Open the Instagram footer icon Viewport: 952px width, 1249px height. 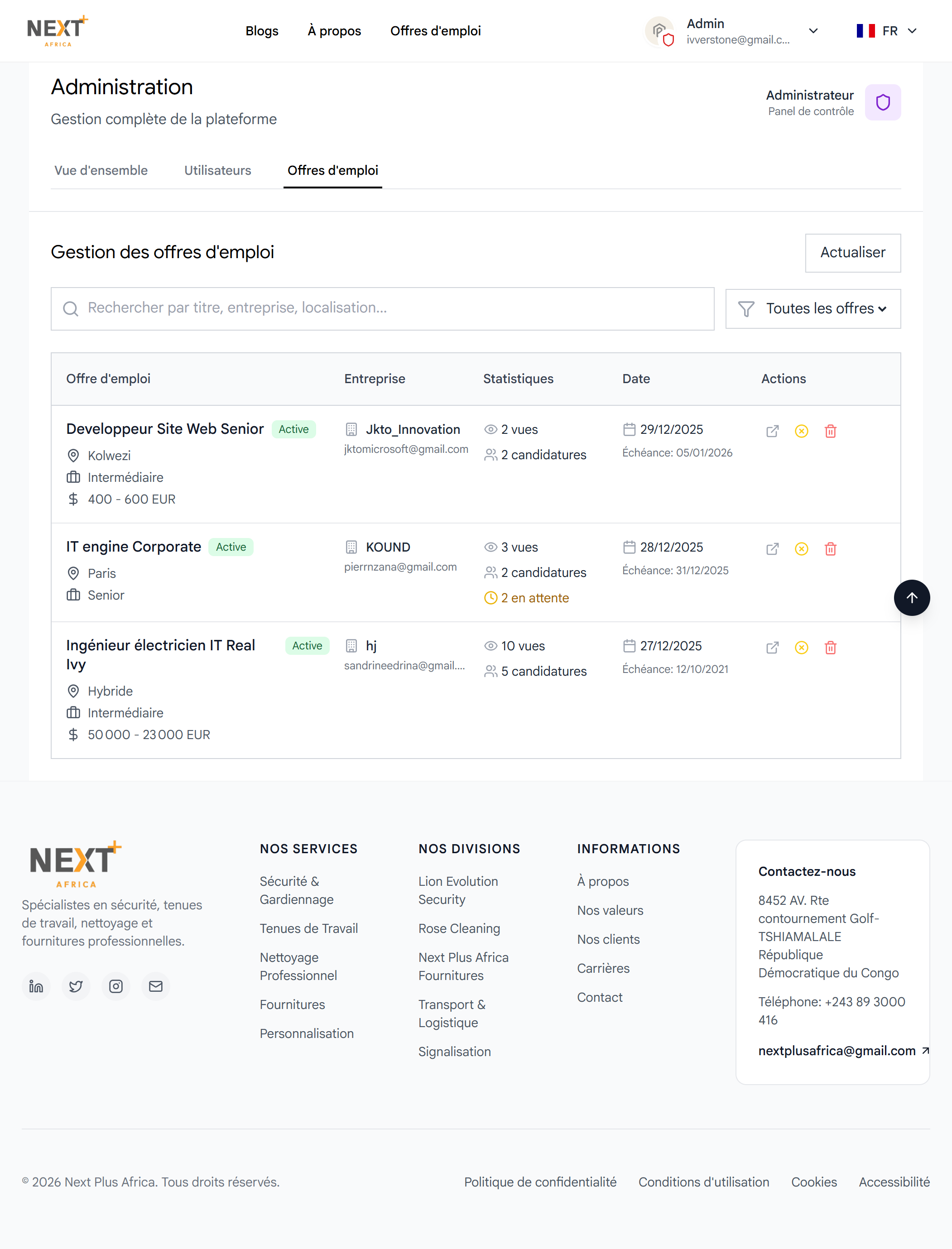point(115,987)
